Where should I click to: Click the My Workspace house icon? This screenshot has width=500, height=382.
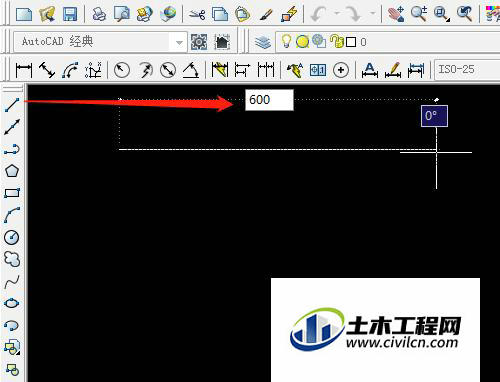222,42
